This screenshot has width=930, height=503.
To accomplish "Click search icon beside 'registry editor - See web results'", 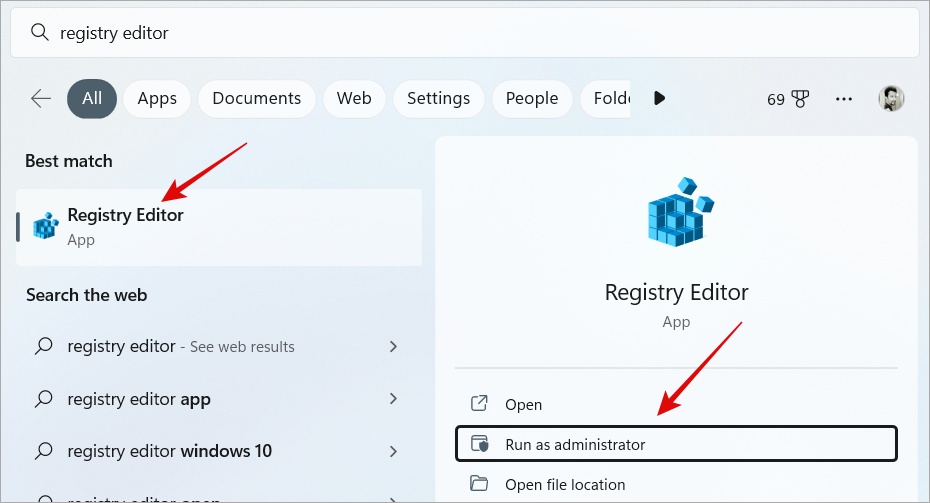I will pos(44,346).
